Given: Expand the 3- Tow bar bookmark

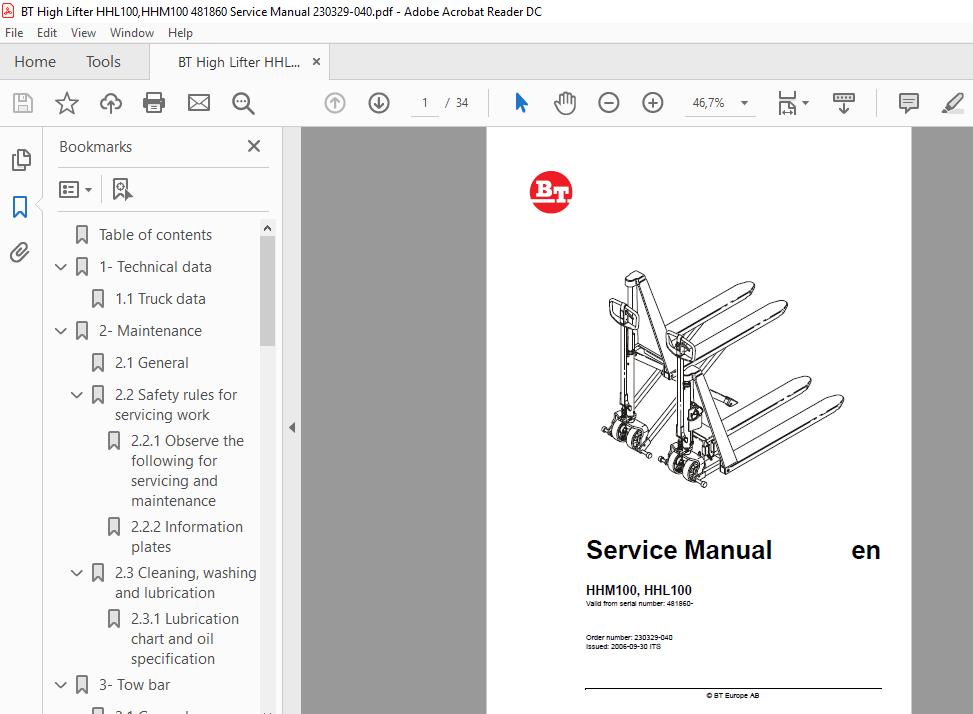Looking at the screenshot, I should pos(61,684).
